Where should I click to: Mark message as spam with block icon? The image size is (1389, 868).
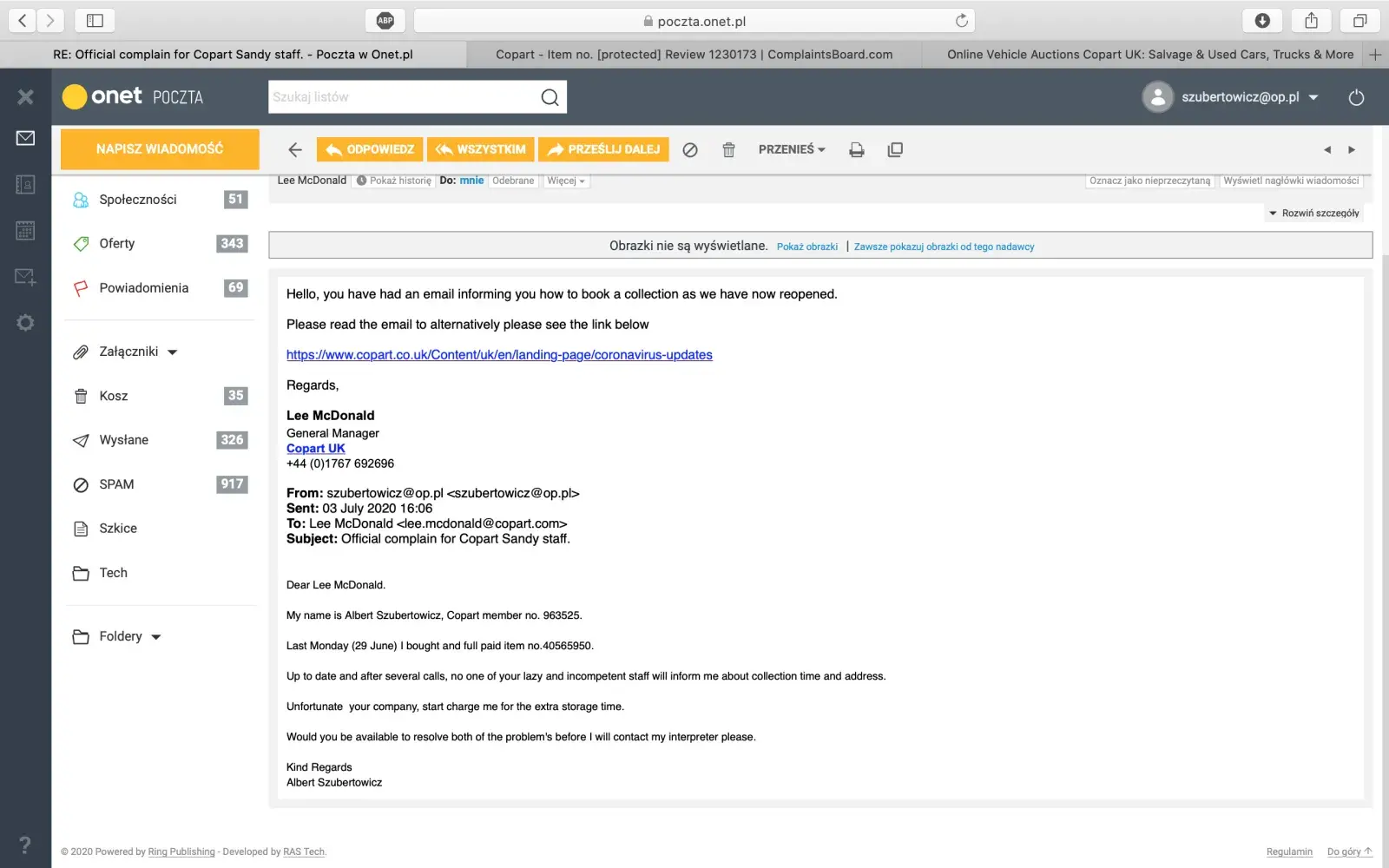690,150
